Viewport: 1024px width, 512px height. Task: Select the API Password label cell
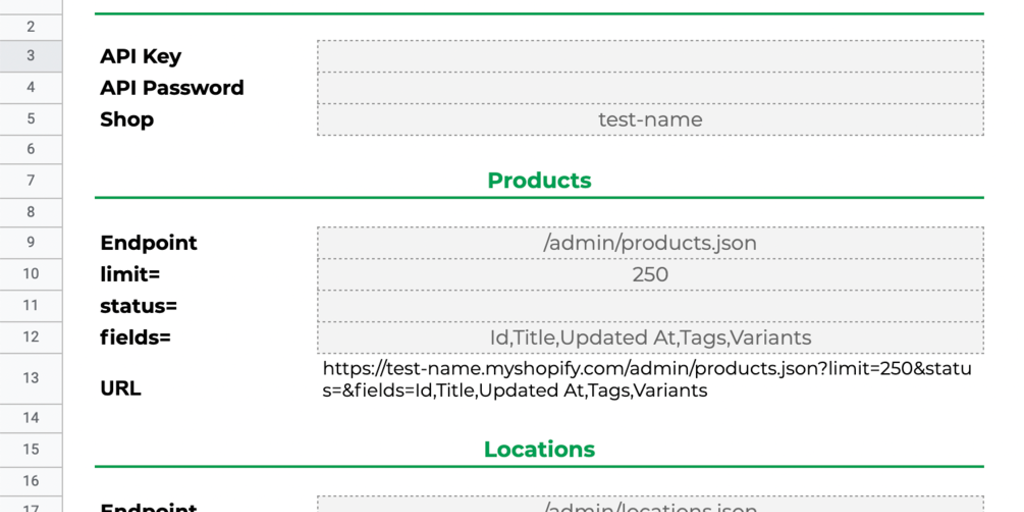[x=172, y=88]
